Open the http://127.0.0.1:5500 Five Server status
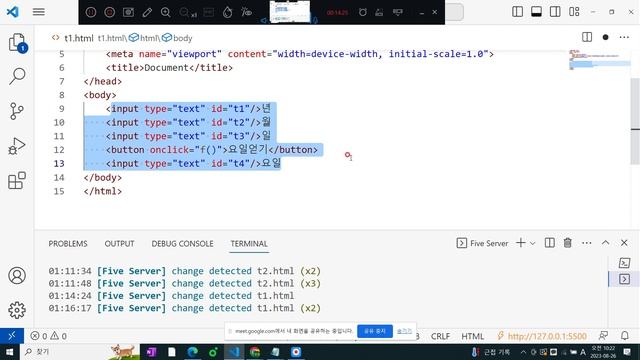Screen dimensions: 640x360 pos(542,336)
